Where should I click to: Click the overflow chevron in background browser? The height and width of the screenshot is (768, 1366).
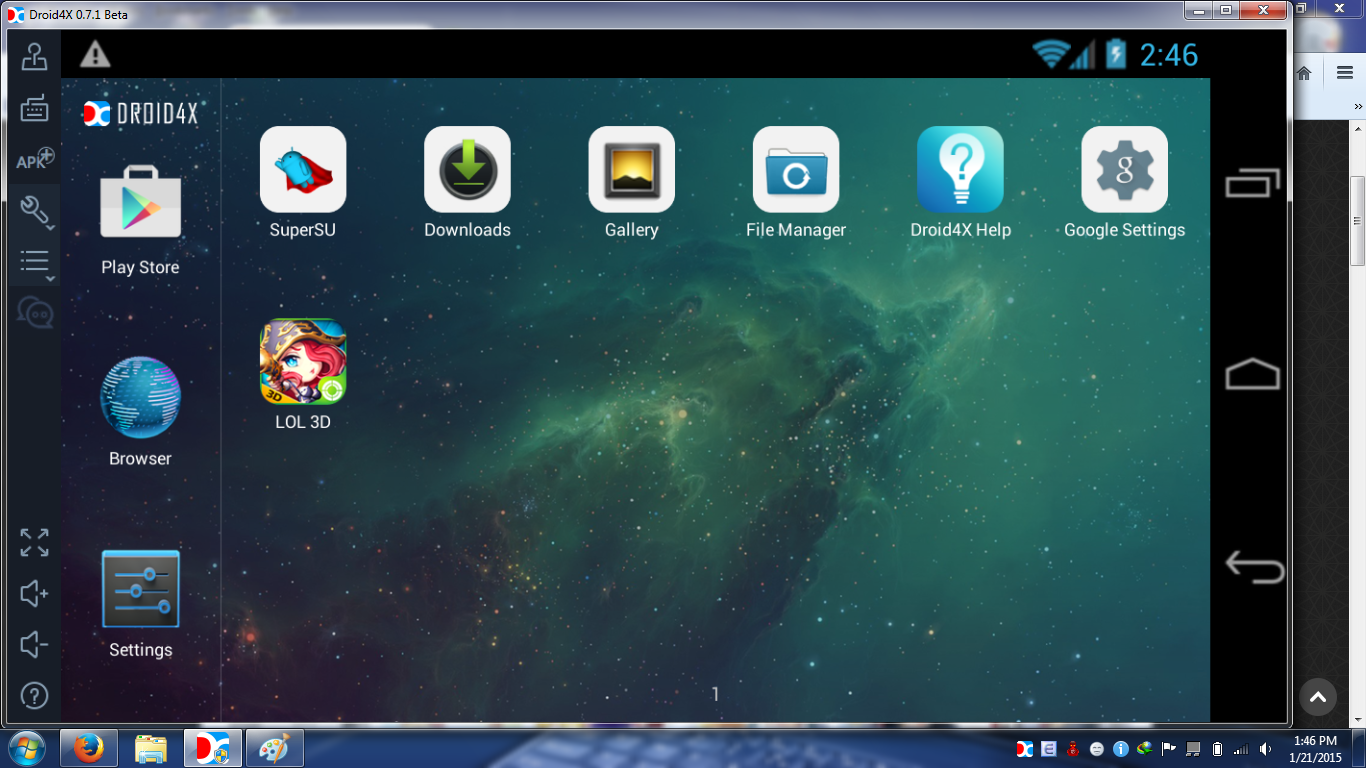1359,106
